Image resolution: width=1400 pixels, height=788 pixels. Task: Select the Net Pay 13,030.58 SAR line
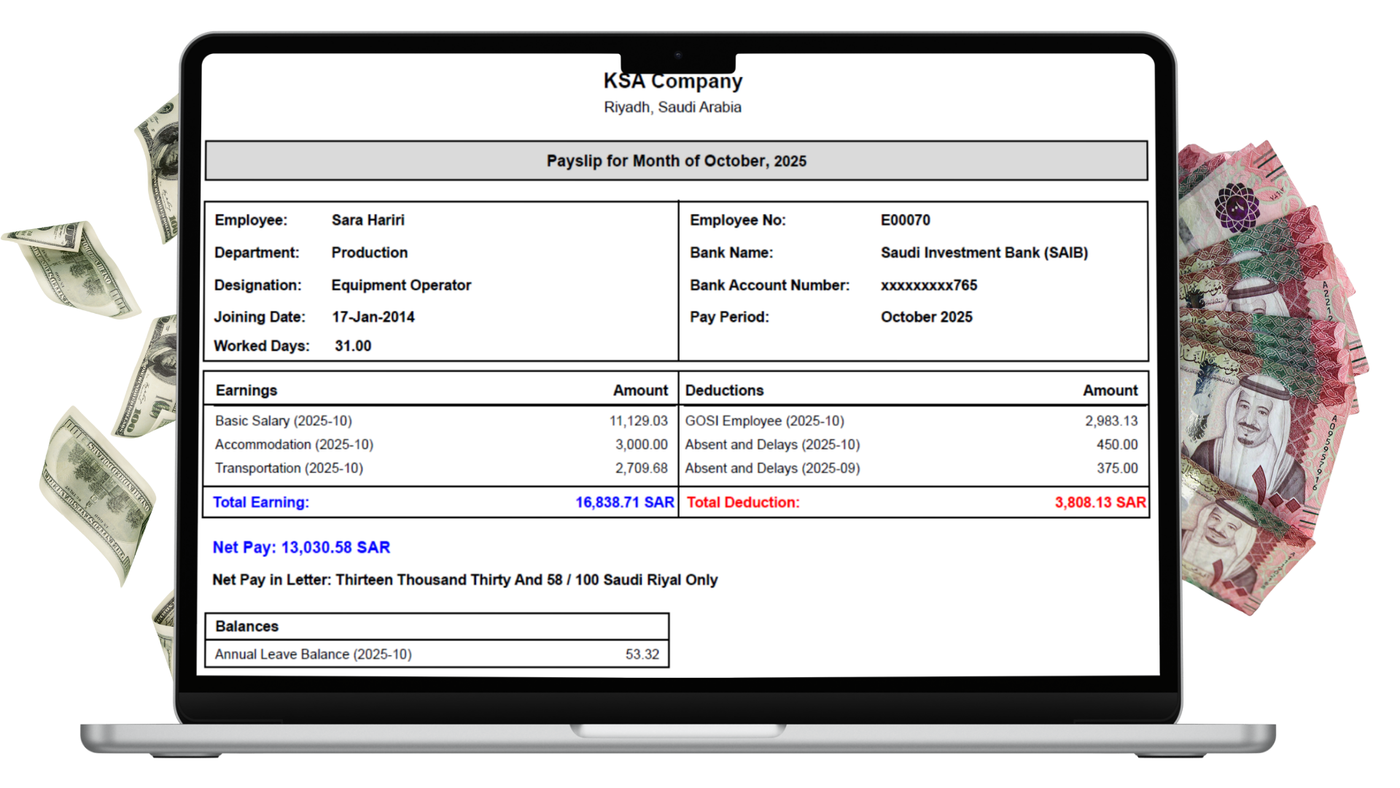(300, 547)
